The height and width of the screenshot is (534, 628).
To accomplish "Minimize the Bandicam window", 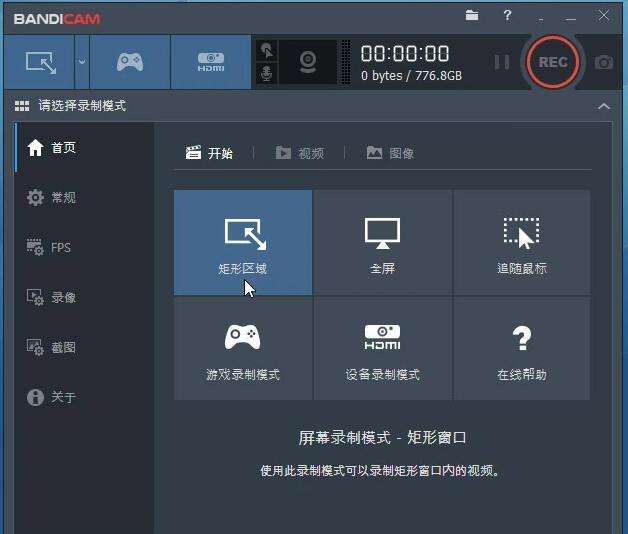I will (571, 18).
